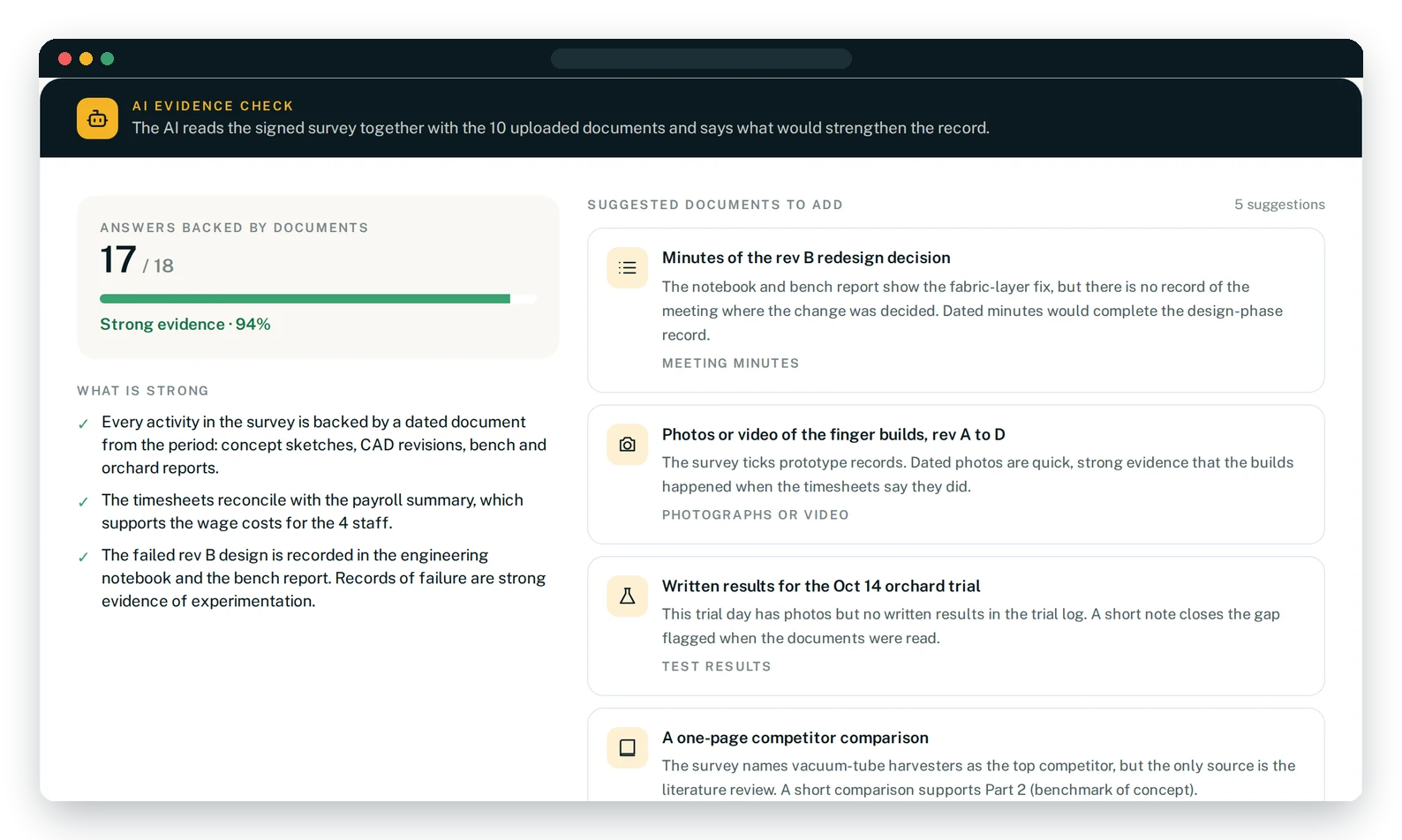
Task: Click the 'PHOTOGRAPHS OR VIDEO' tag
Action: tap(755, 514)
